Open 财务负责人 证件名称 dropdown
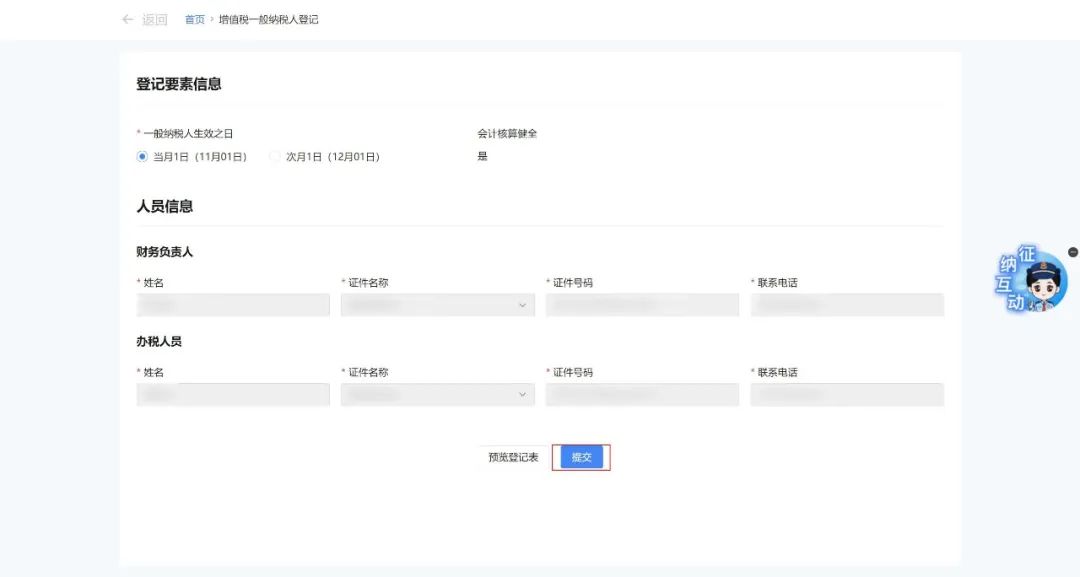This screenshot has height=577, width=1080. tap(437, 305)
